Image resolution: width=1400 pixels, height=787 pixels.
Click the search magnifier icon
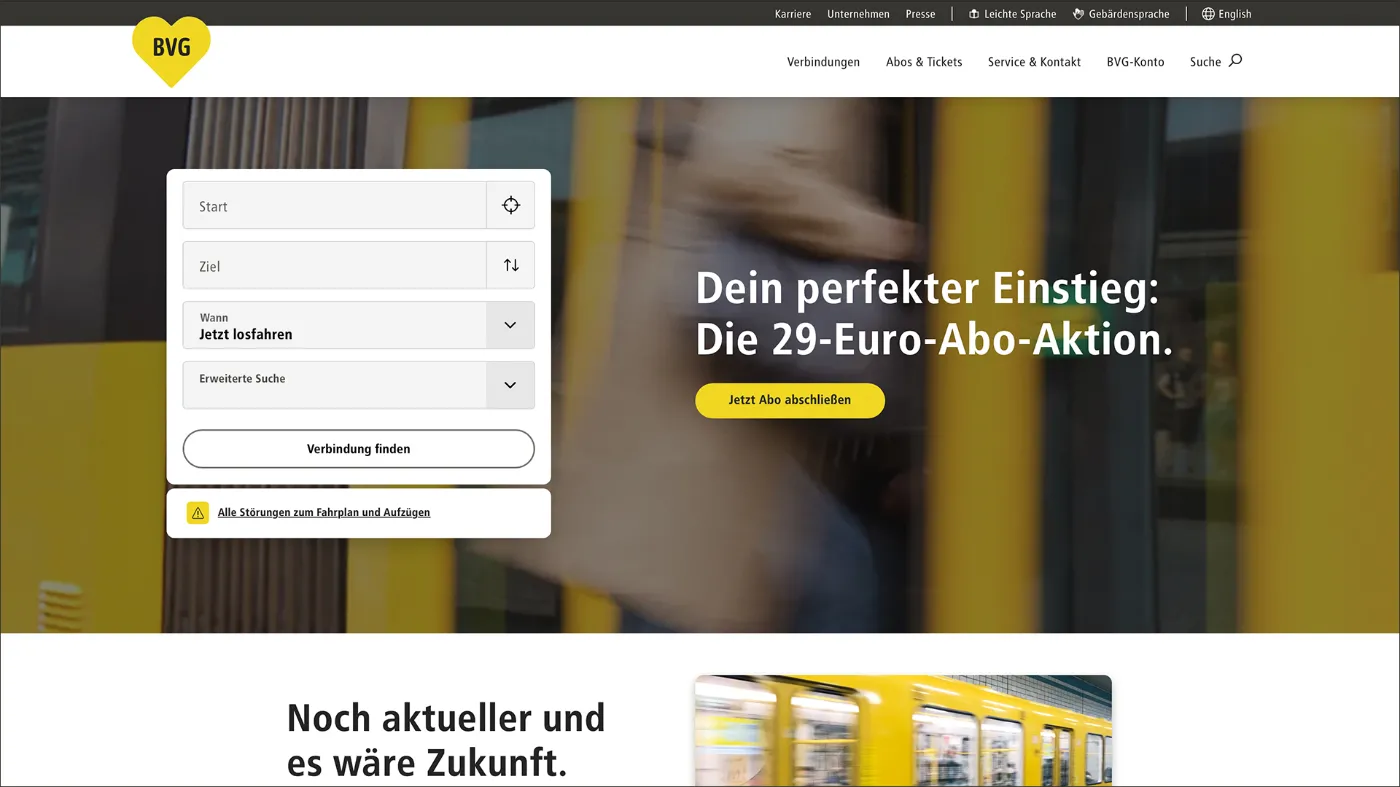1235,61
